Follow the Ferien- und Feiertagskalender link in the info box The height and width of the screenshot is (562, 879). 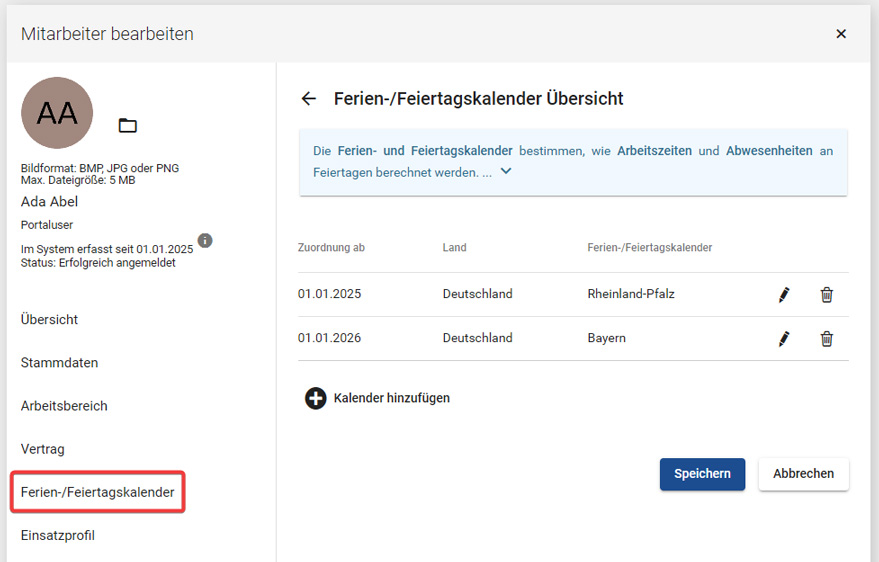pyautogui.click(x=425, y=151)
